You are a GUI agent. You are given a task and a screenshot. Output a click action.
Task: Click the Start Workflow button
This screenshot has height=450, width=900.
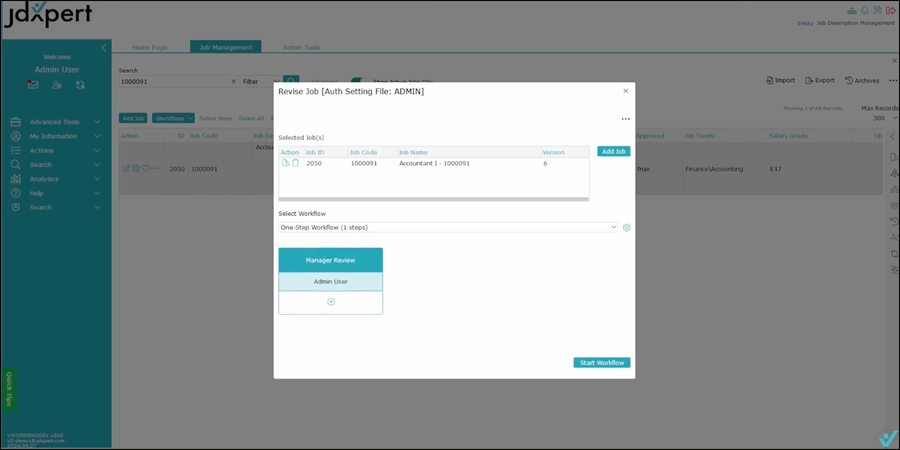[601, 363]
